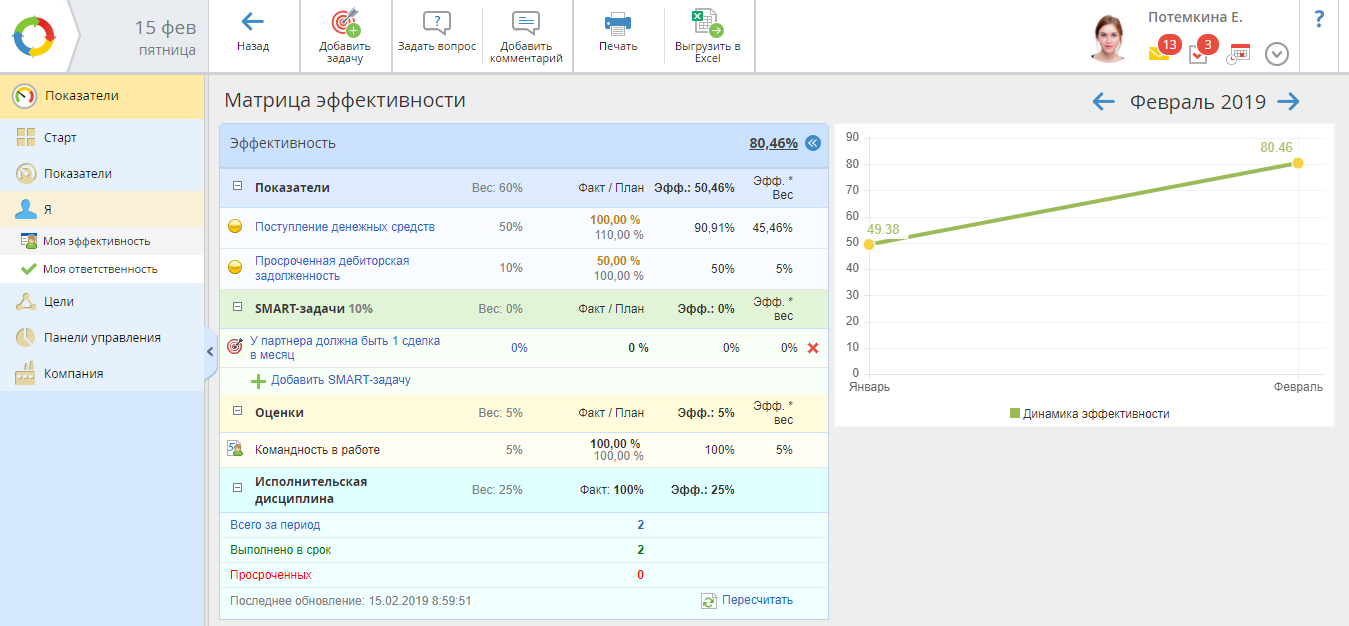Open the help question mark

click(1319, 19)
